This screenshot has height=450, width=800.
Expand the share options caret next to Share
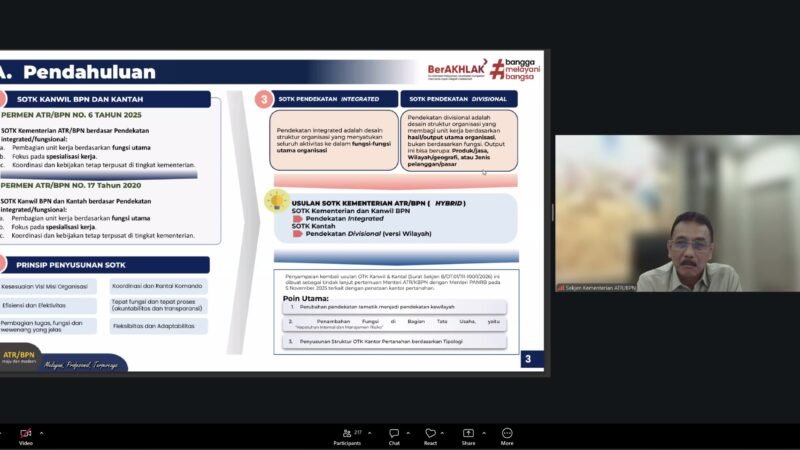(484, 433)
